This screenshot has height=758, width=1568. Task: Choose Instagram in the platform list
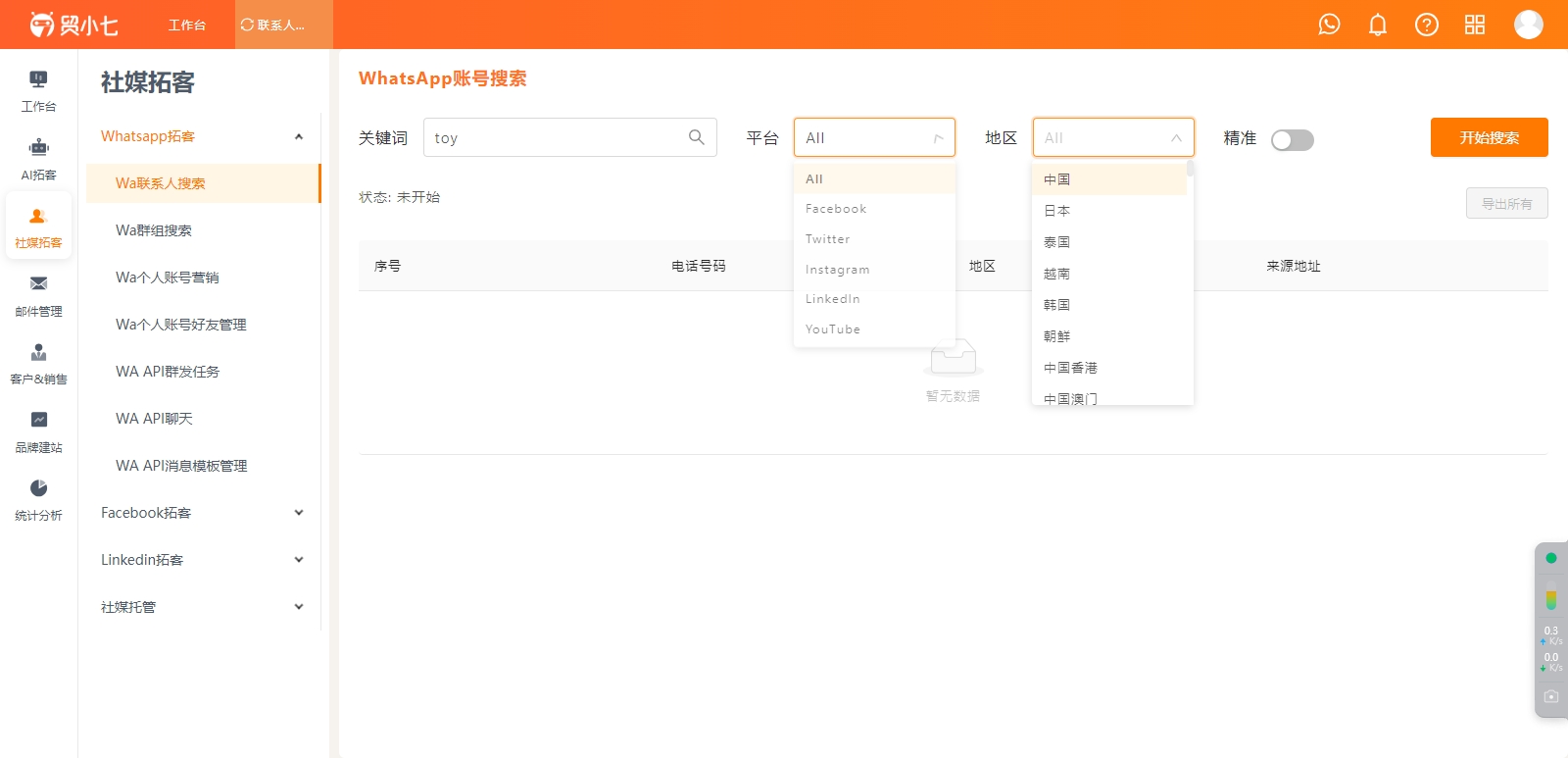point(874,270)
